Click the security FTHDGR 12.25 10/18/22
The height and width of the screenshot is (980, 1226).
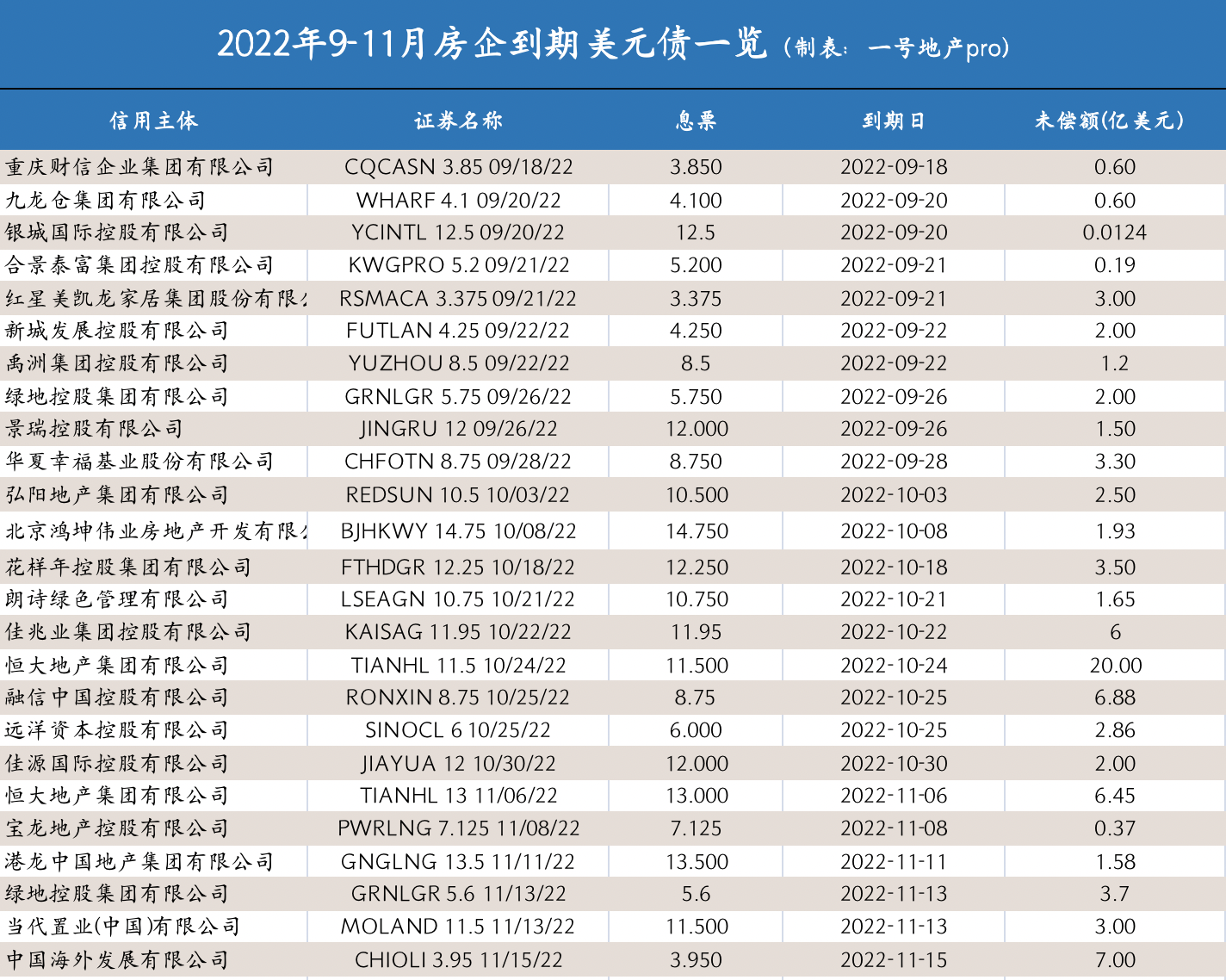click(x=458, y=568)
